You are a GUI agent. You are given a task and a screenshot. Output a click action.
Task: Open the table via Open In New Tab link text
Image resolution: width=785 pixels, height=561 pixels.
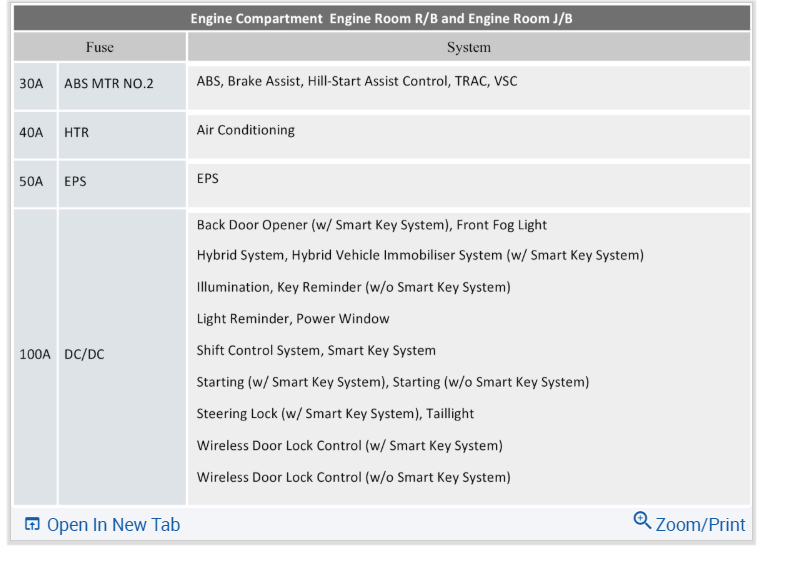(x=113, y=525)
